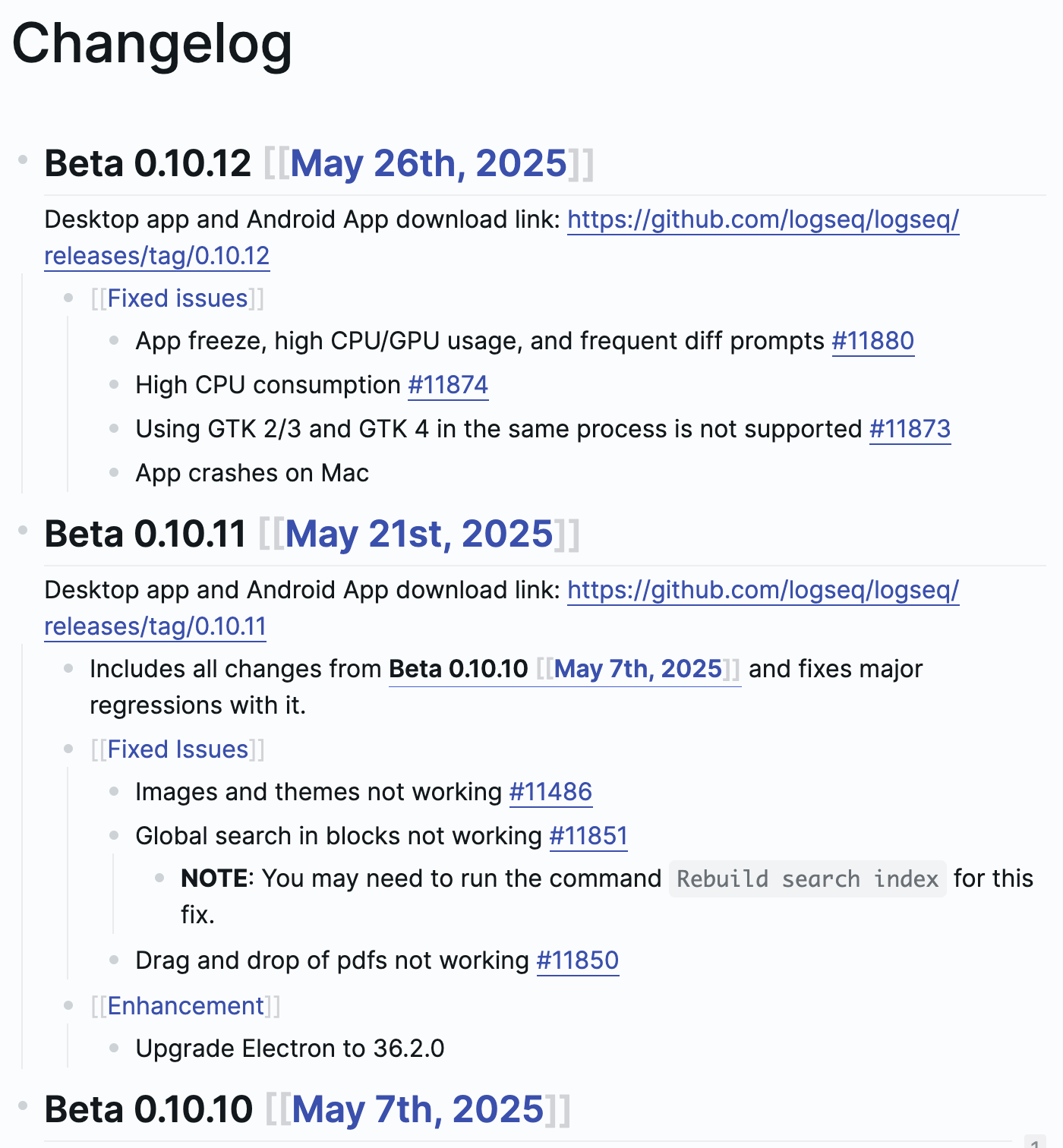The image size is (1063, 1148).
Task: Click the bullet beside Beta 0.10.10 heading
Action: [x=23, y=1105]
